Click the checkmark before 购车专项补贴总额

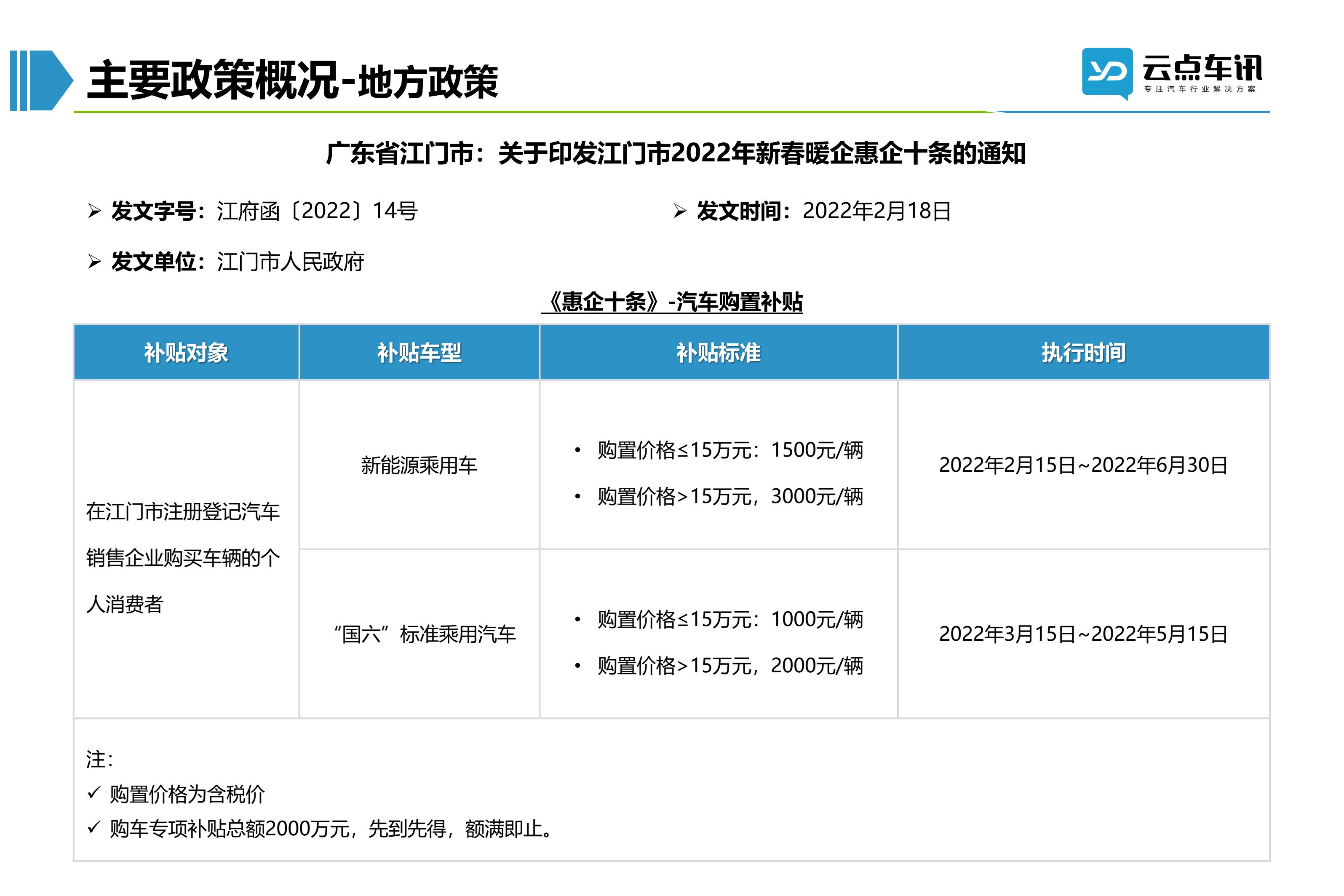click(94, 827)
